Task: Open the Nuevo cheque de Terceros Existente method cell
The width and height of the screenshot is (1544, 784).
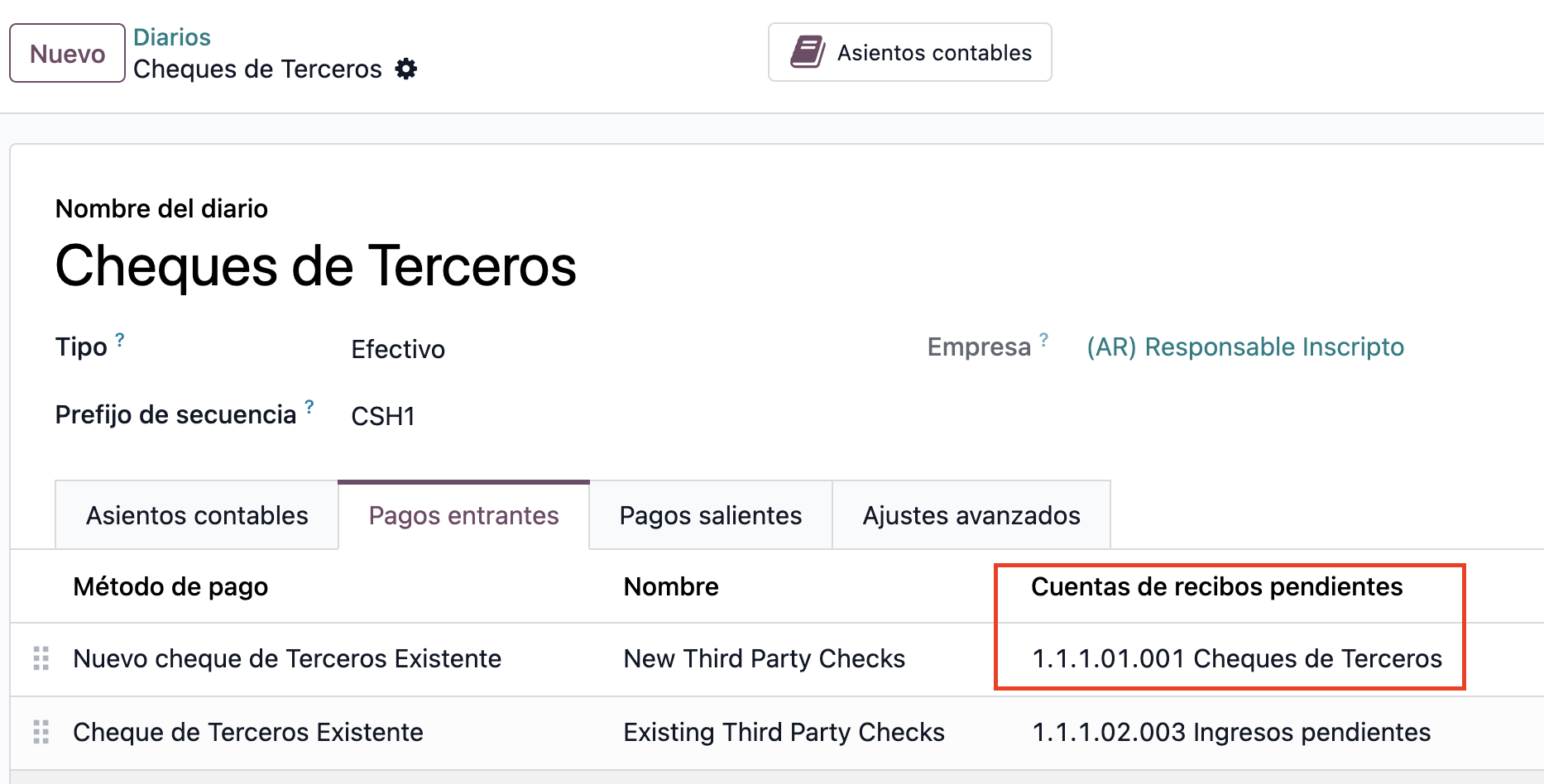Action: point(287,658)
